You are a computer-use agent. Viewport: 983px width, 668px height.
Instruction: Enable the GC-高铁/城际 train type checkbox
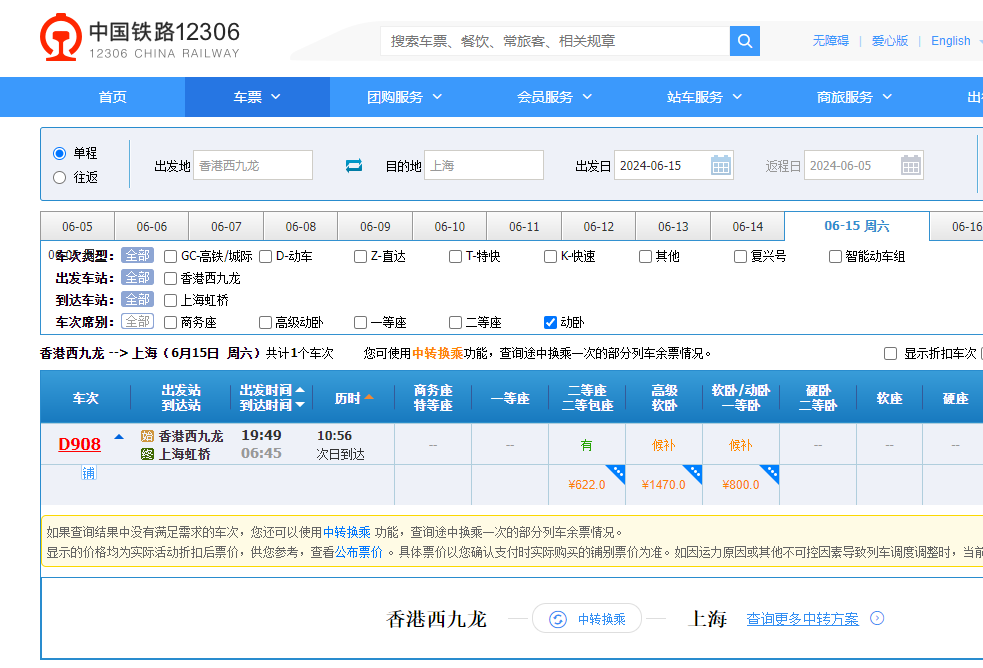tap(170, 256)
